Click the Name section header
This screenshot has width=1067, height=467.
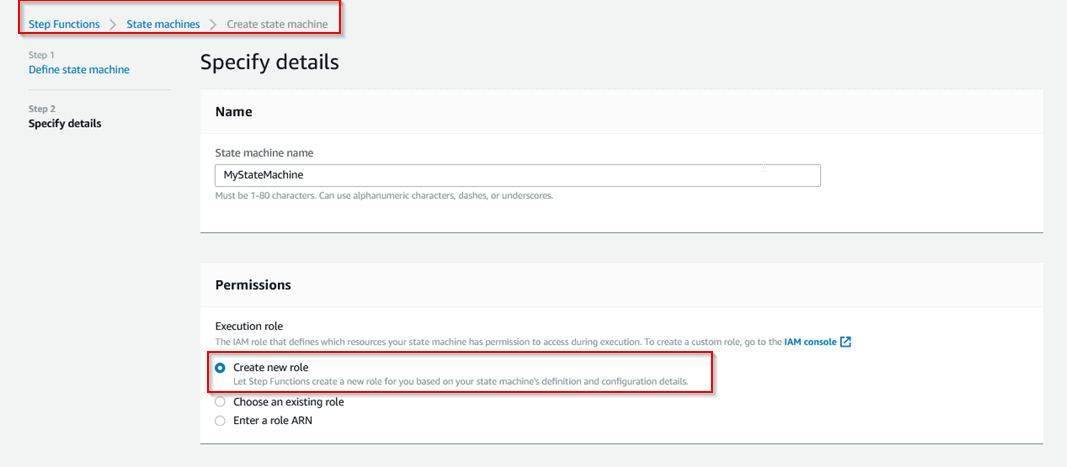point(234,112)
